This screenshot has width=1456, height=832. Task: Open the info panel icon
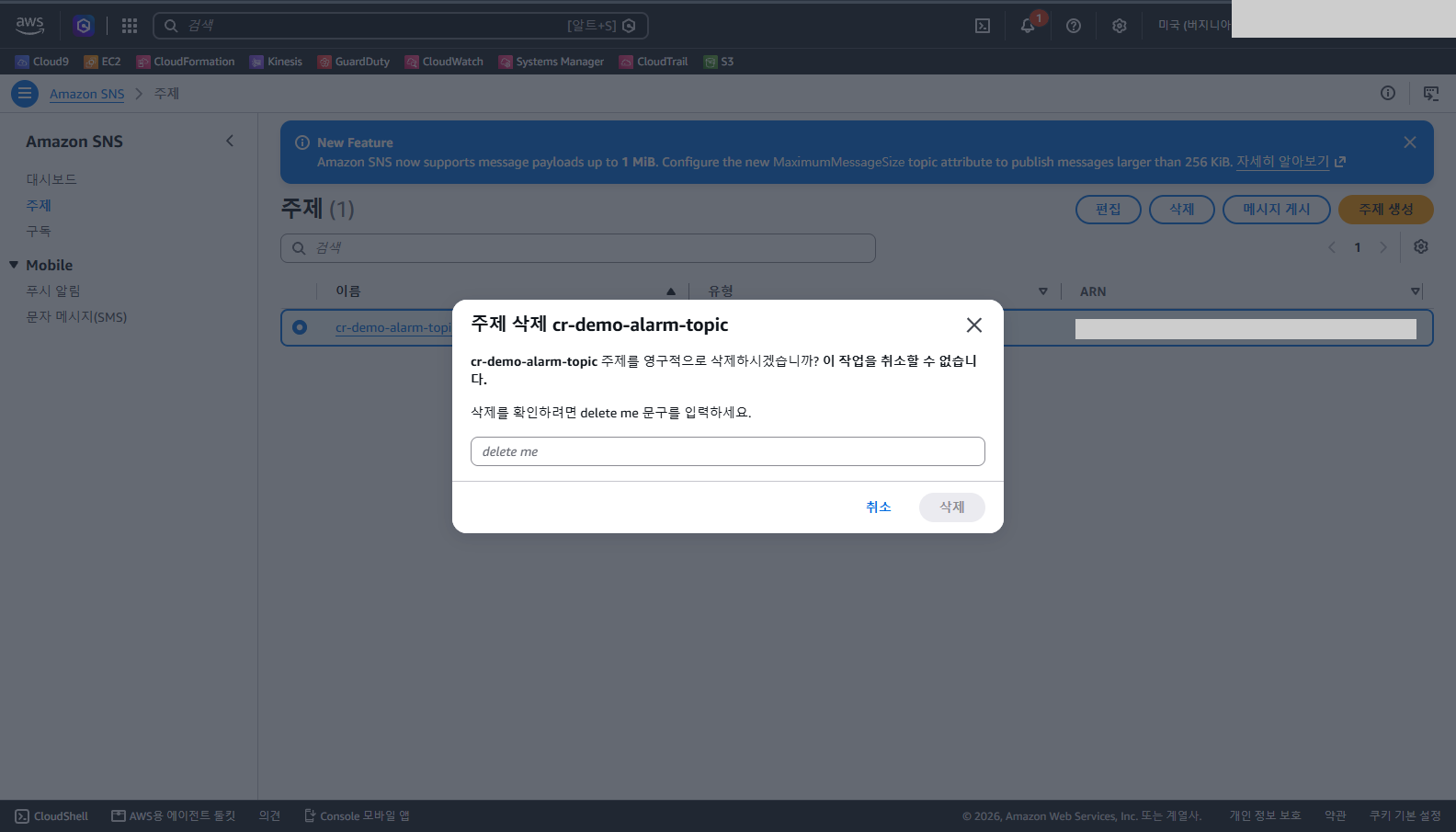click(1388, 93)
